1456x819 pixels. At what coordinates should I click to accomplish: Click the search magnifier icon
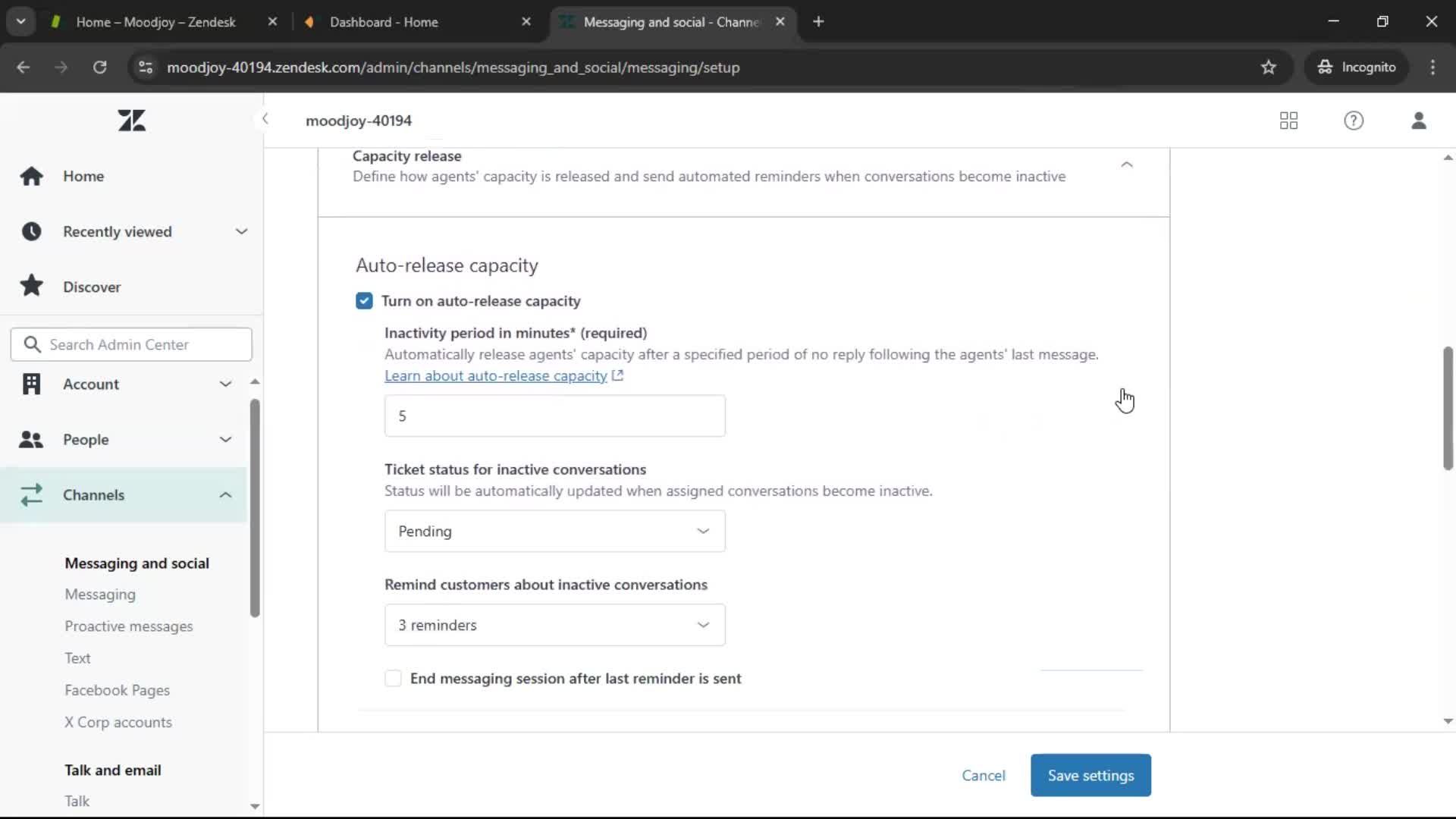(x=32, y=344)
